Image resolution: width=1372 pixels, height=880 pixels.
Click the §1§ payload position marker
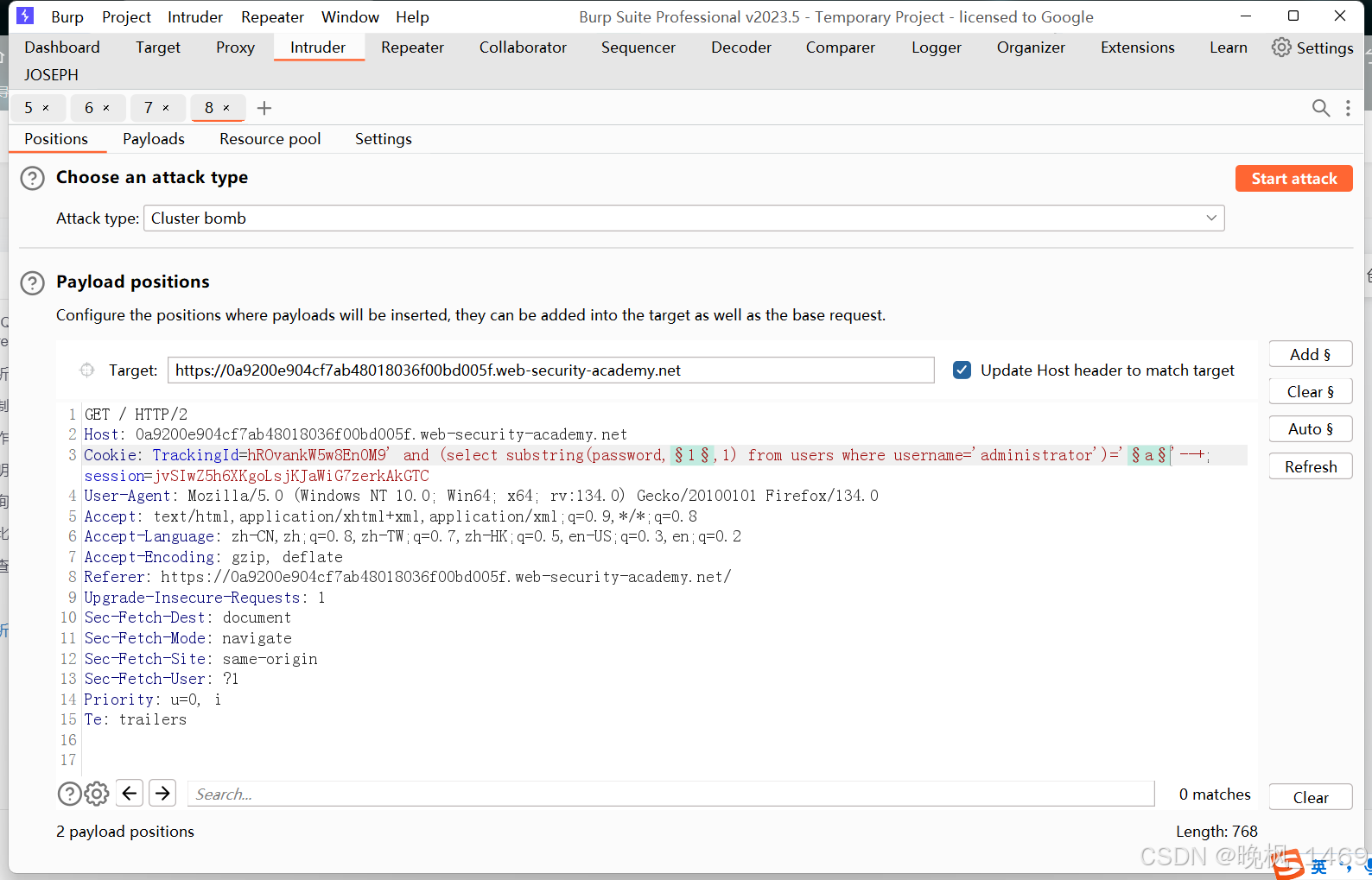click(x=692, y=455)
